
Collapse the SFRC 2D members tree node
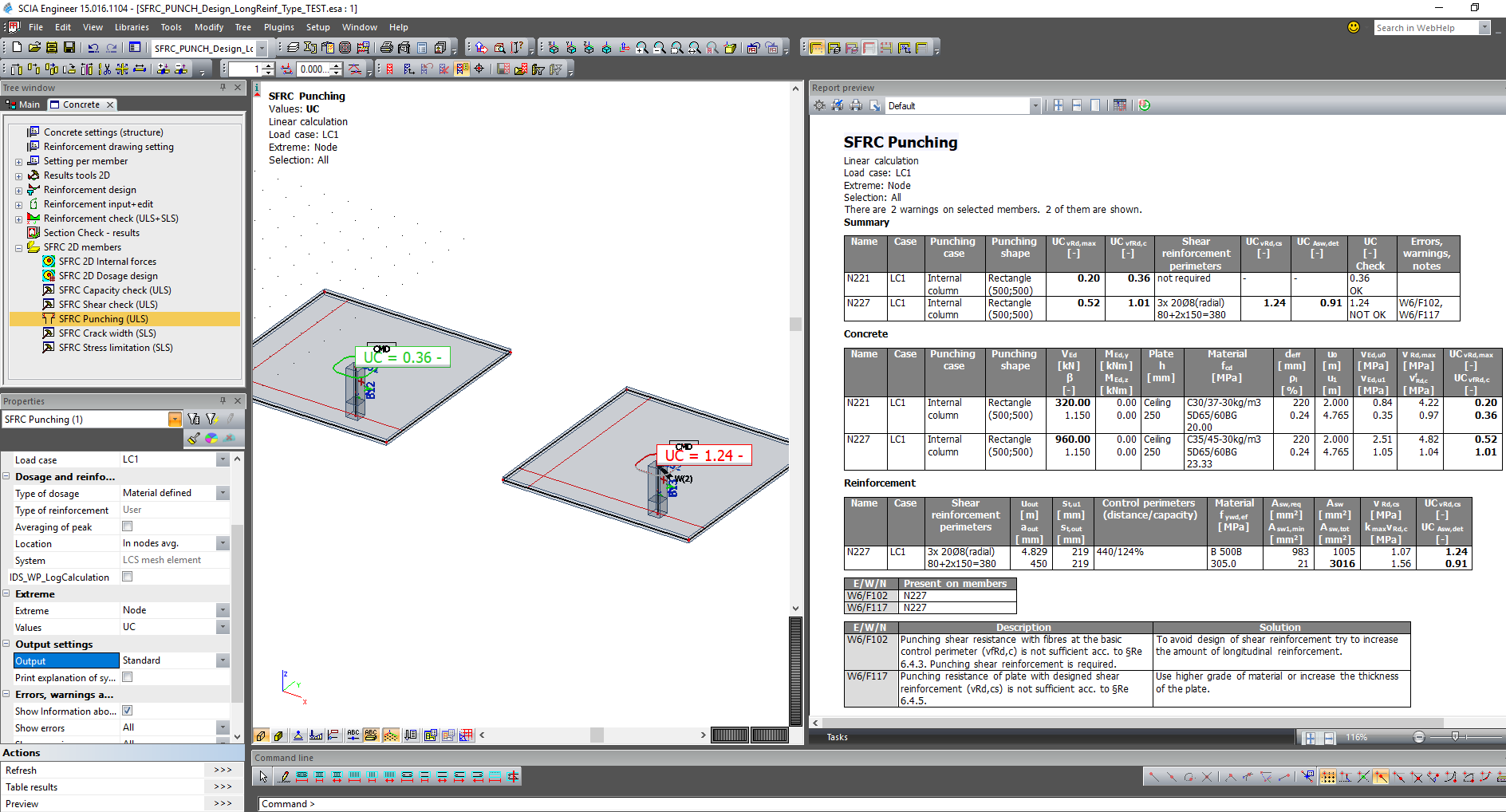(x=18, y=248)
